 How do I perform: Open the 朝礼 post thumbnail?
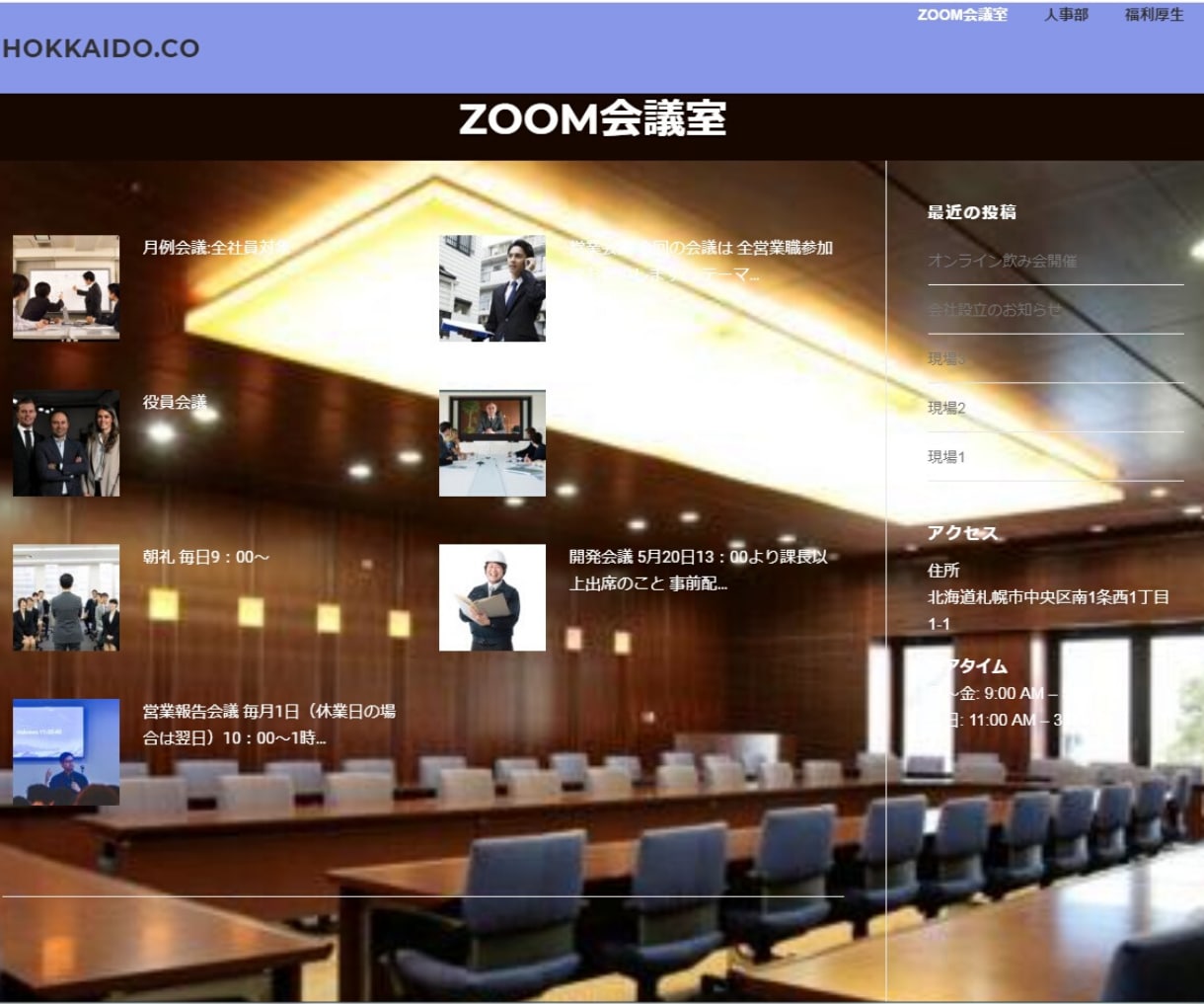click(66, 597)
